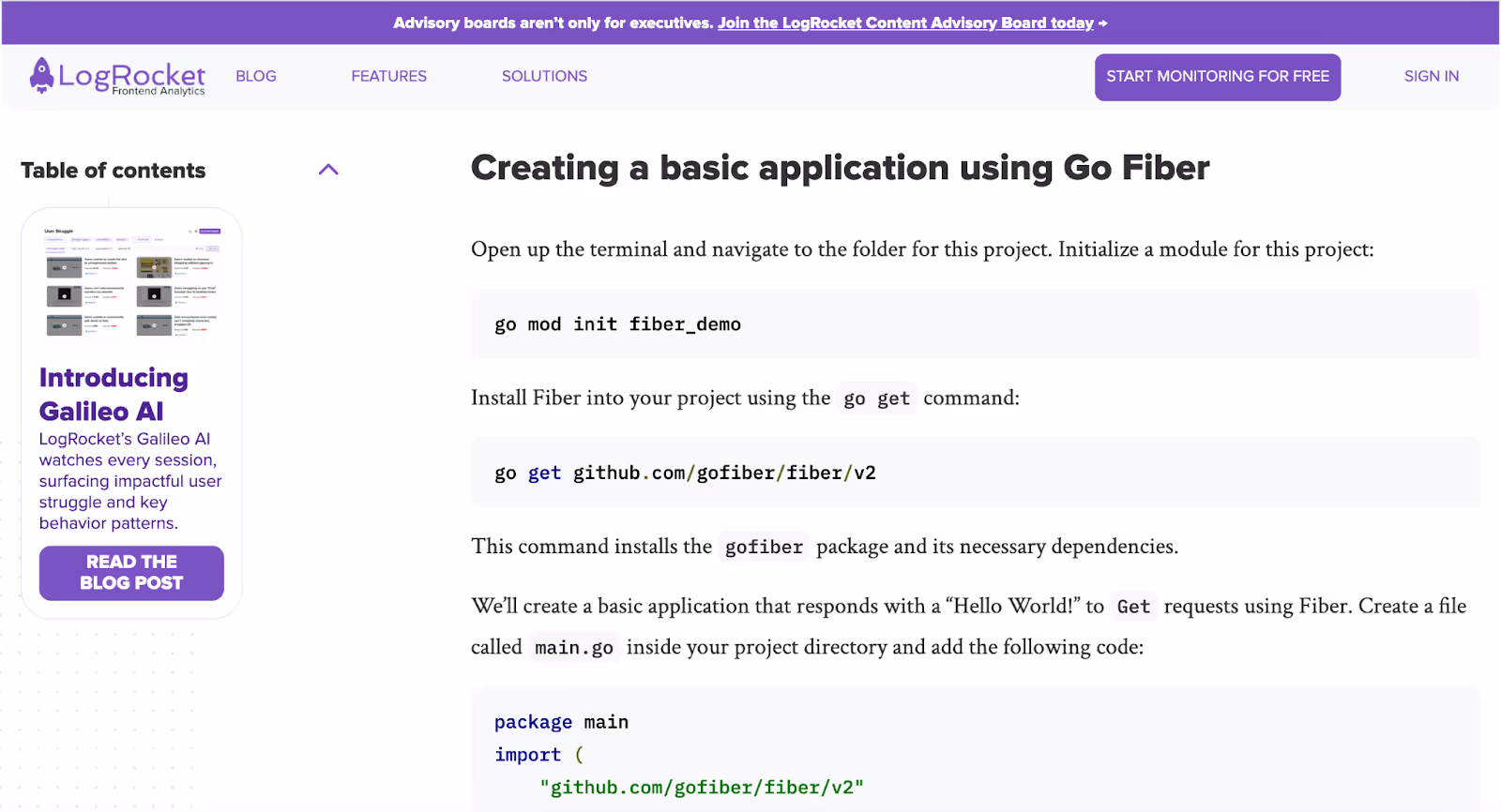Click the import path "github.com/gofiber/fiber/v2"

pos(702,788)
